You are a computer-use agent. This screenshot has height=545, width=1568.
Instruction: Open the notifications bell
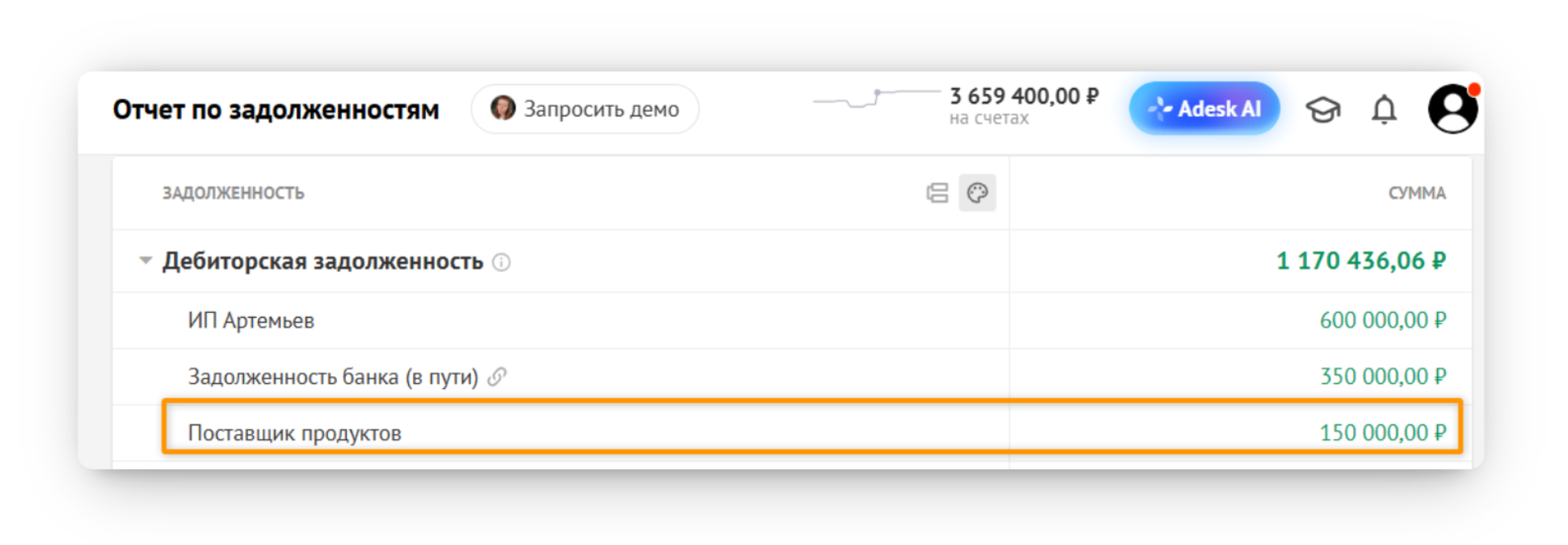tap(1384, 109)
